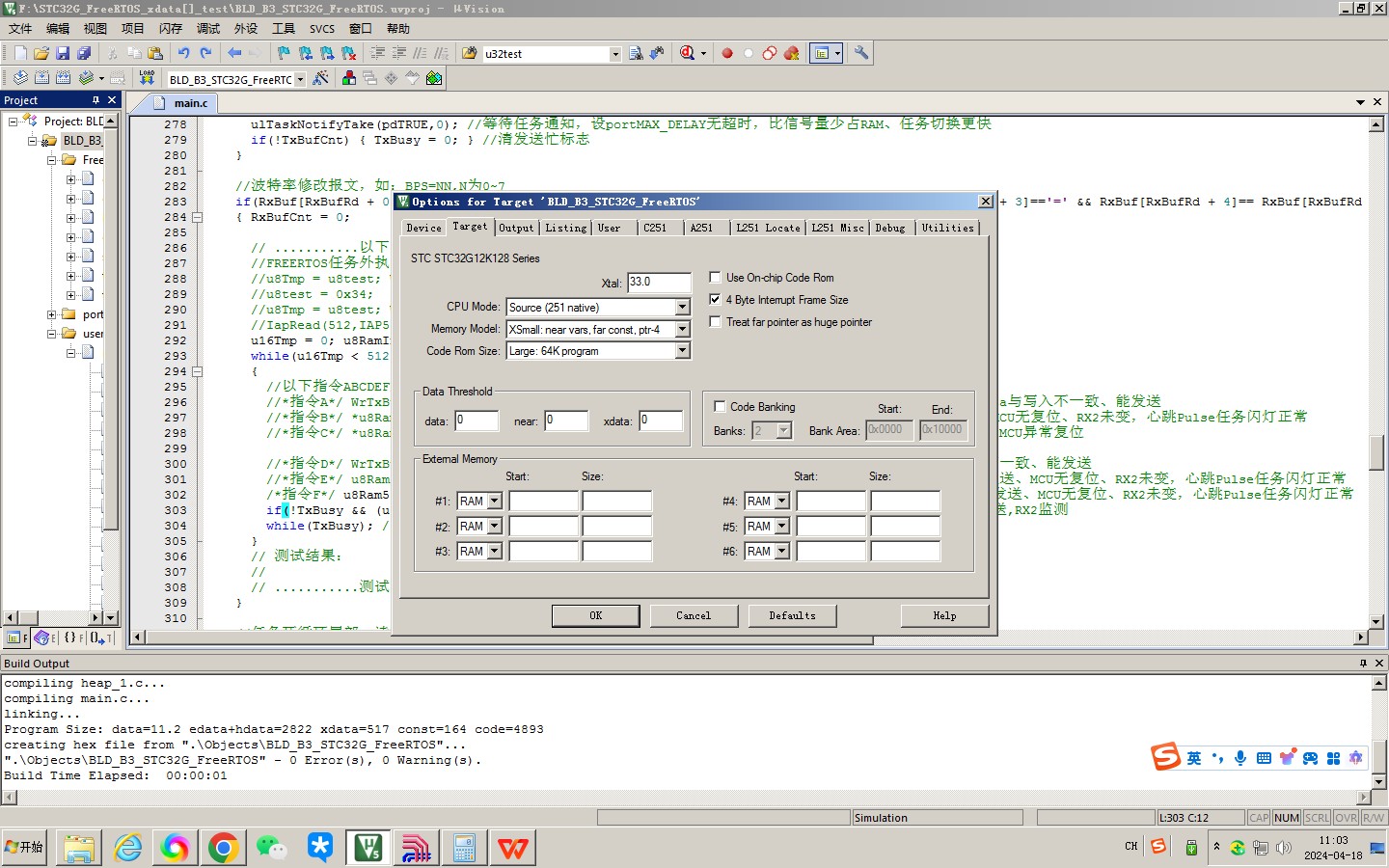
Task: Click the Kill All Breakpoints icon
Action: (x=791, y=54)
